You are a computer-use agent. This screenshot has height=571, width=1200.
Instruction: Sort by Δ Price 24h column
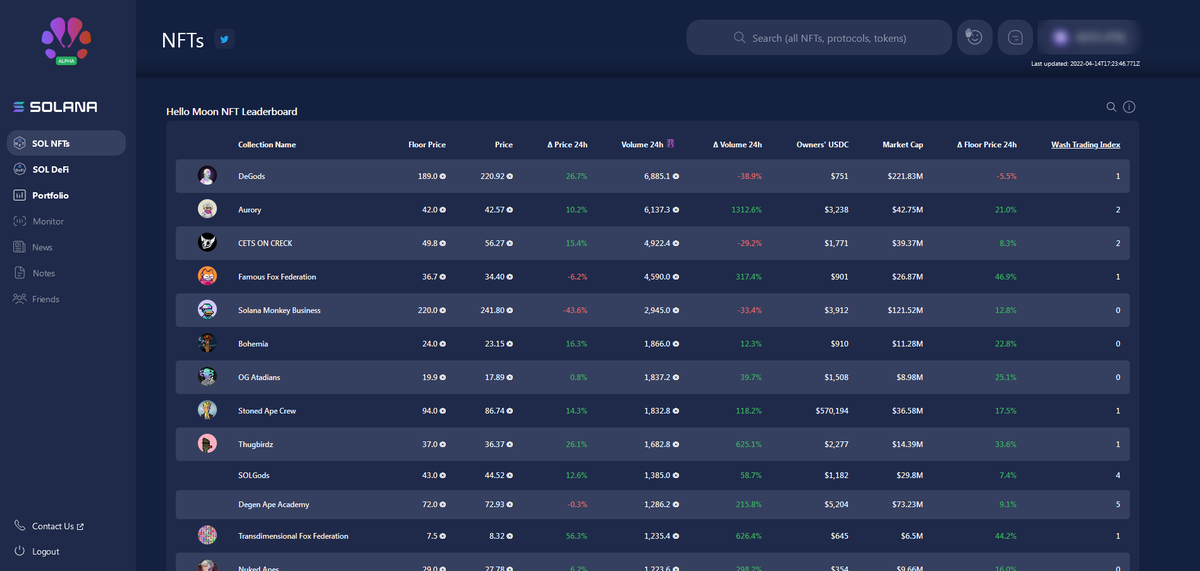tap(567, 145)
